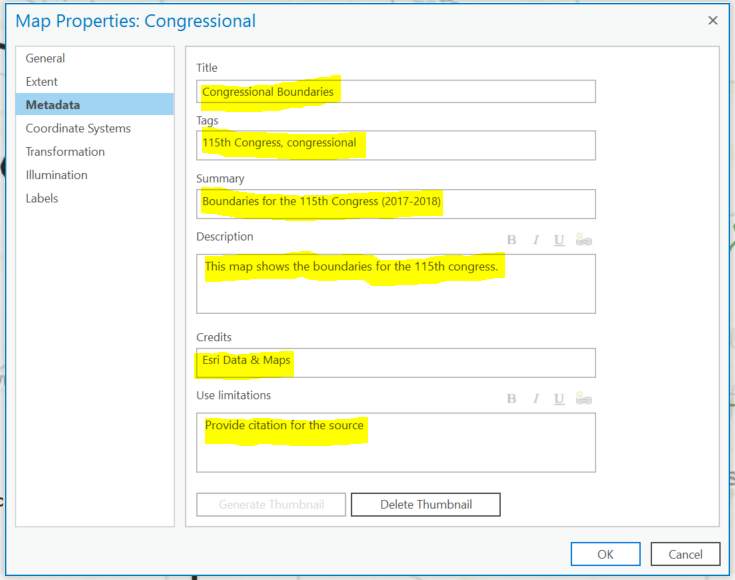Click into the Credits field
The image size is (735, 580).
coord(396,362)
